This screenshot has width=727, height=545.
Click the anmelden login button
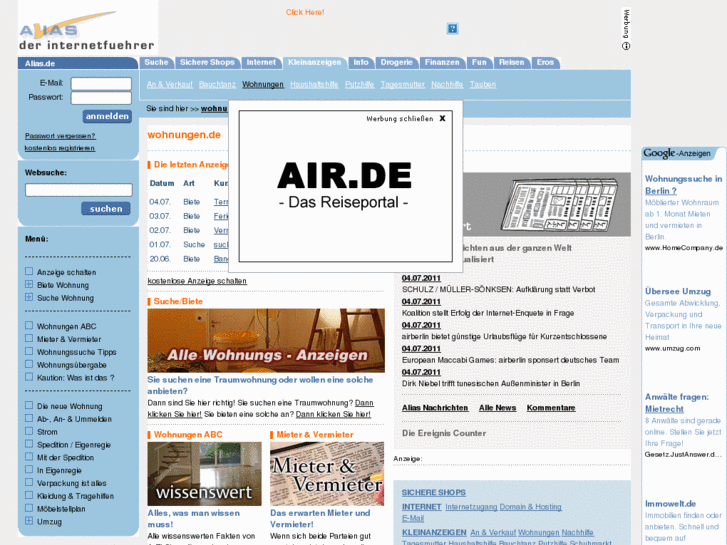[107, 116]
